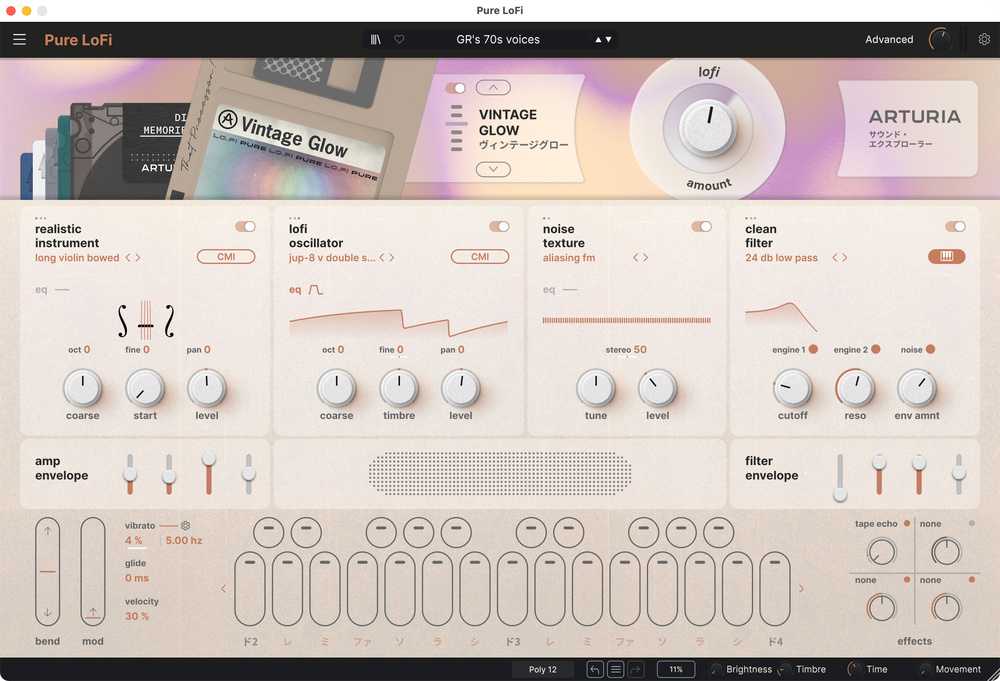Viewport: 1000px width, 681px height.
Task: Click the ド3 keyboard key
Action: tap(512, 589)
